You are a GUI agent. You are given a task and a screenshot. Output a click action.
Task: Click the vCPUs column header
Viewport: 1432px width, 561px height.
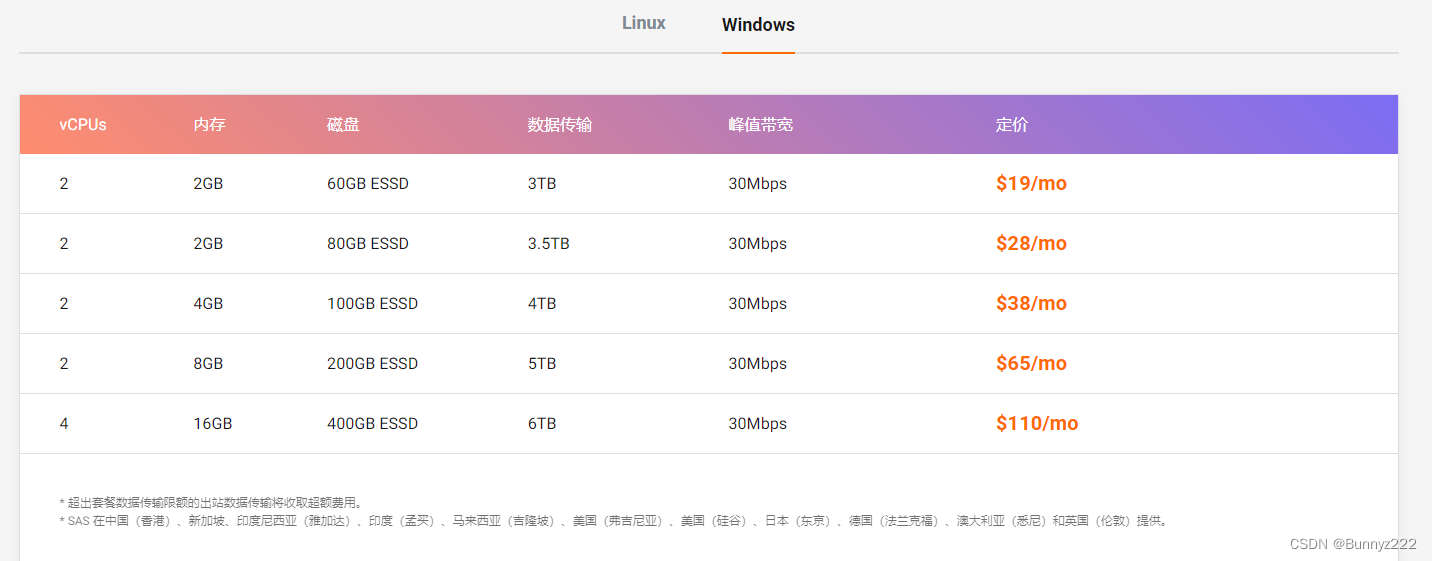coord(83,125)
